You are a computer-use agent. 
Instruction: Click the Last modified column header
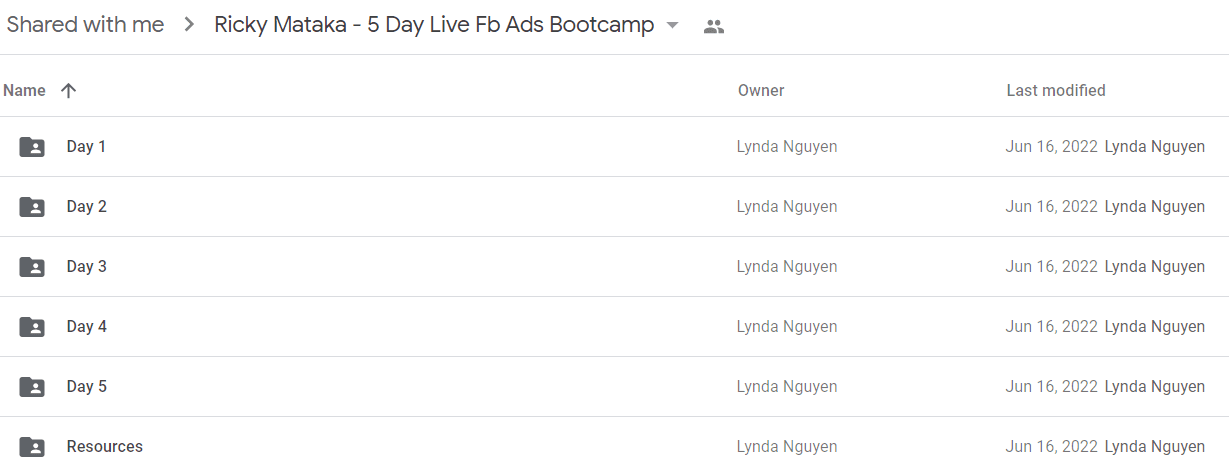coord(1056,91)
